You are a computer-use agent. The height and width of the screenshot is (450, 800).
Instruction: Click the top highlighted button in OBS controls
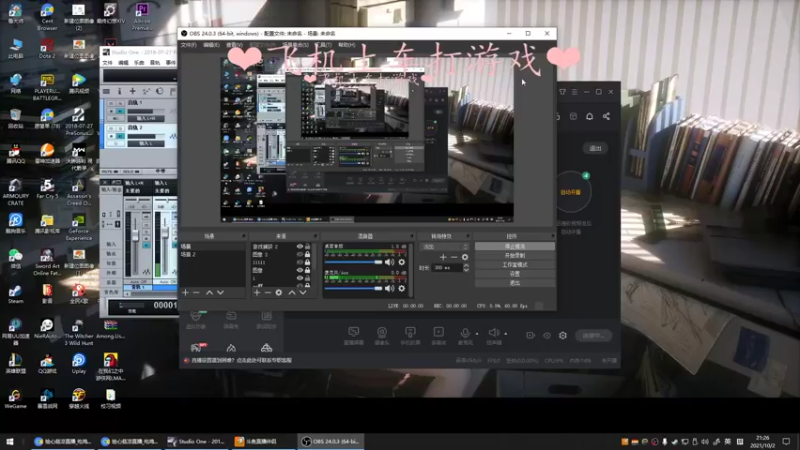[x=515, y=246]
